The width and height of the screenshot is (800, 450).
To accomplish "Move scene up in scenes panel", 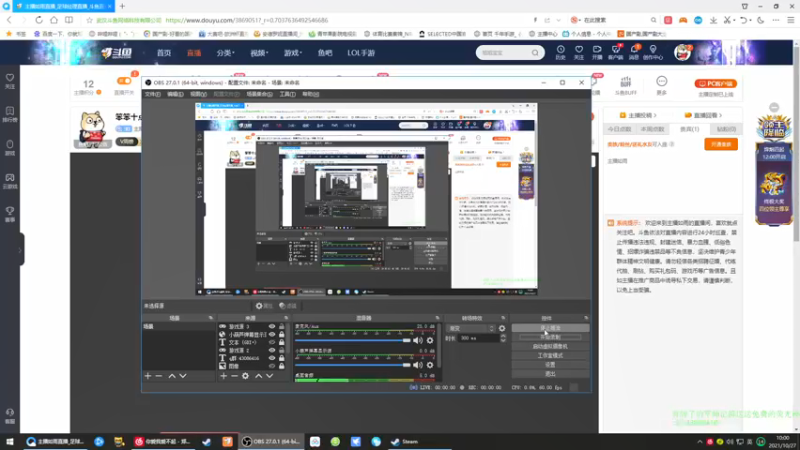I will (x=172, y=376).
